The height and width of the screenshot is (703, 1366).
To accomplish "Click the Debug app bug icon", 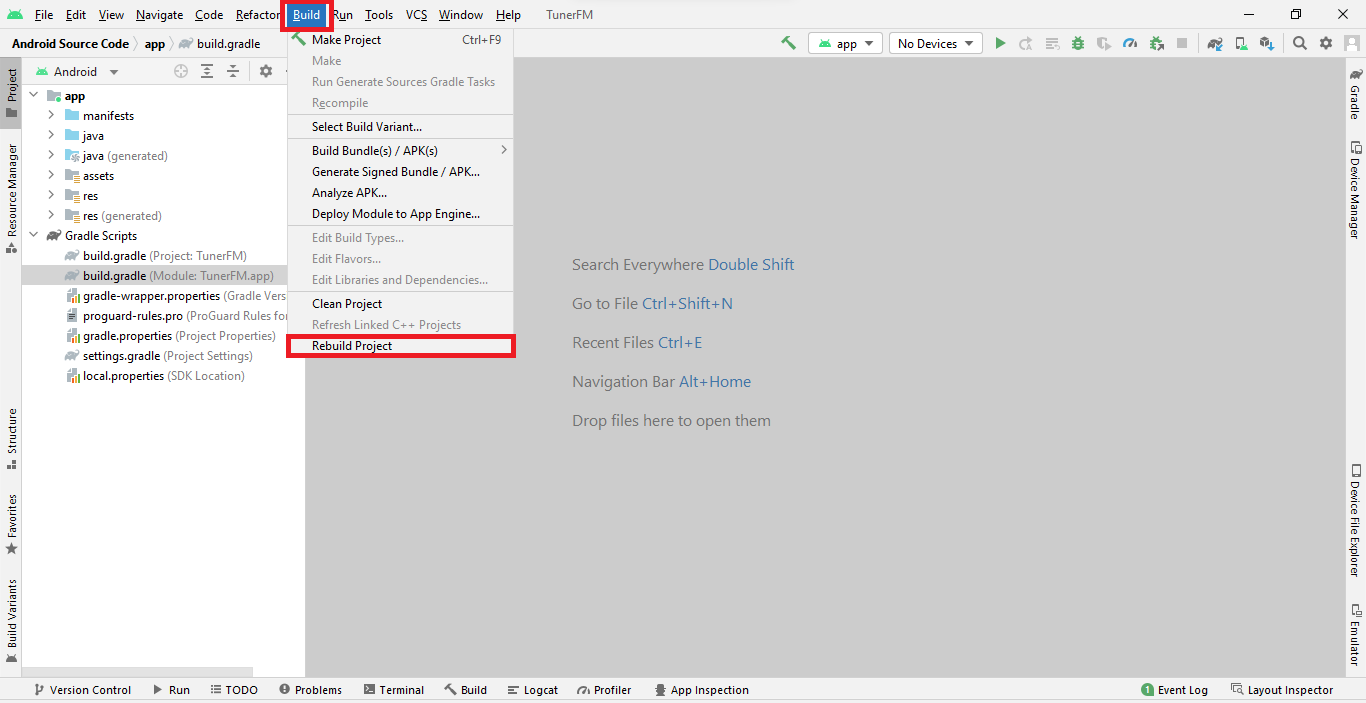I will 1078,43.
